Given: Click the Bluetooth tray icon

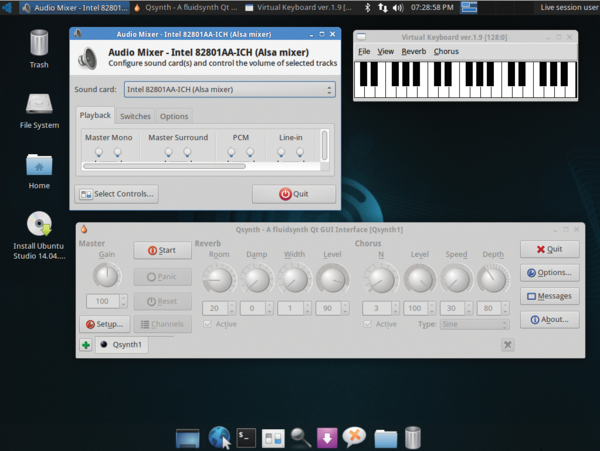Looking at the screenshot, I should 367,7.
